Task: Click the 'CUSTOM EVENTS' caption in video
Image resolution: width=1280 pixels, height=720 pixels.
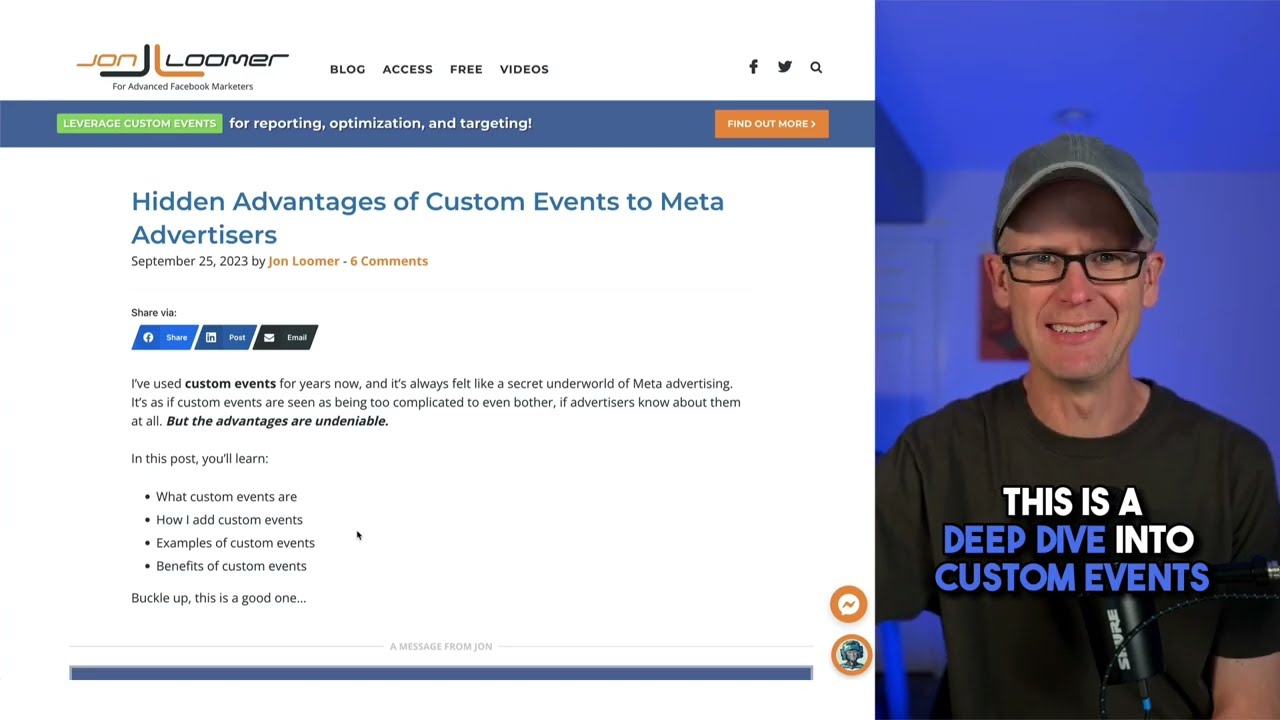Action: tap(1072, 578)
